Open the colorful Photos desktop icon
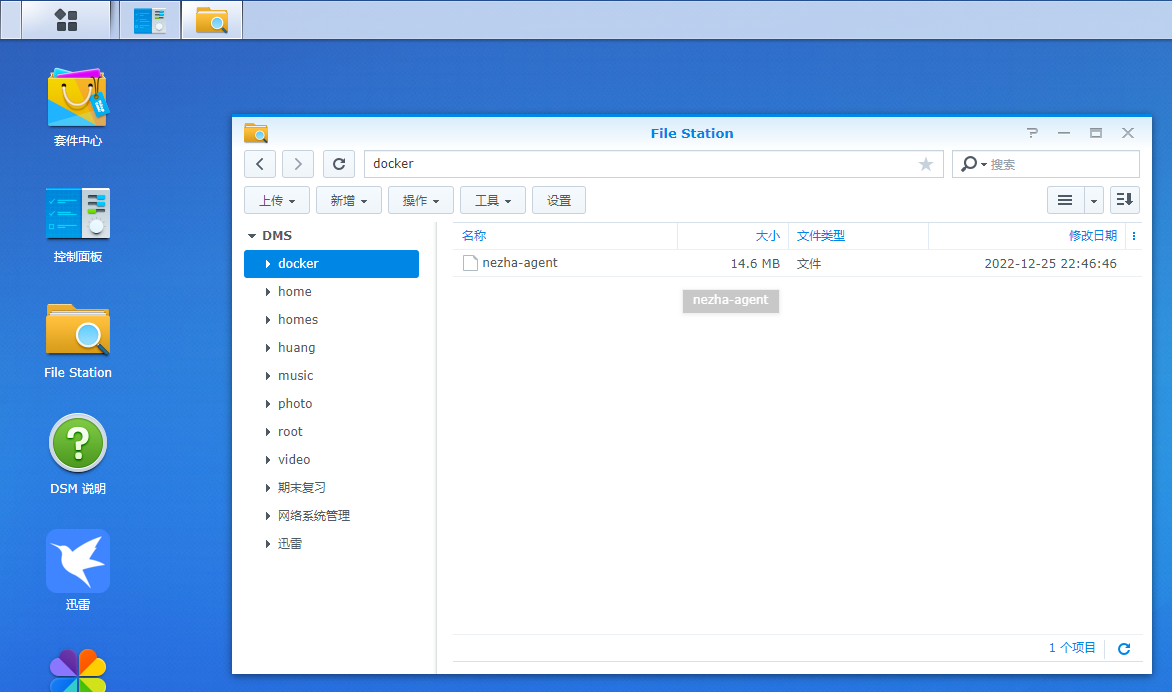The width and height of the screenshot is (1172, 692). 78,670
